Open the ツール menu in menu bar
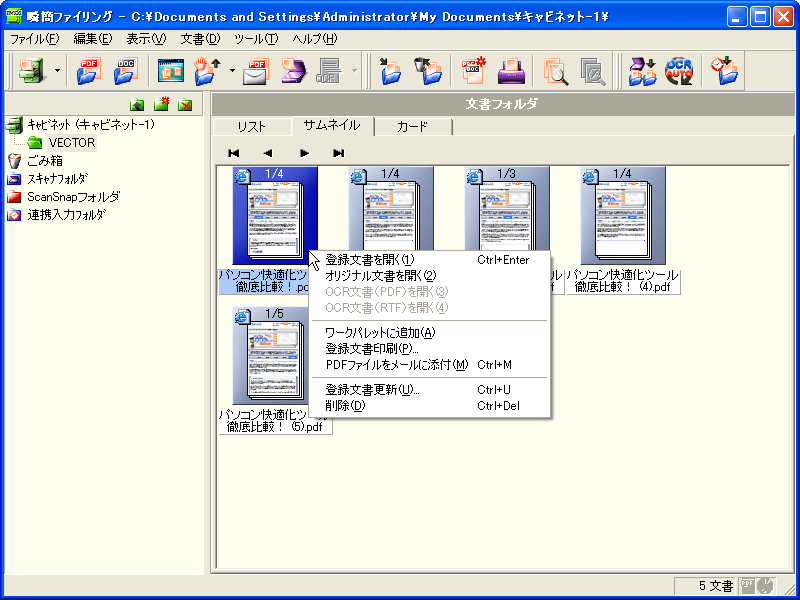800x600 pixels. 255,39
